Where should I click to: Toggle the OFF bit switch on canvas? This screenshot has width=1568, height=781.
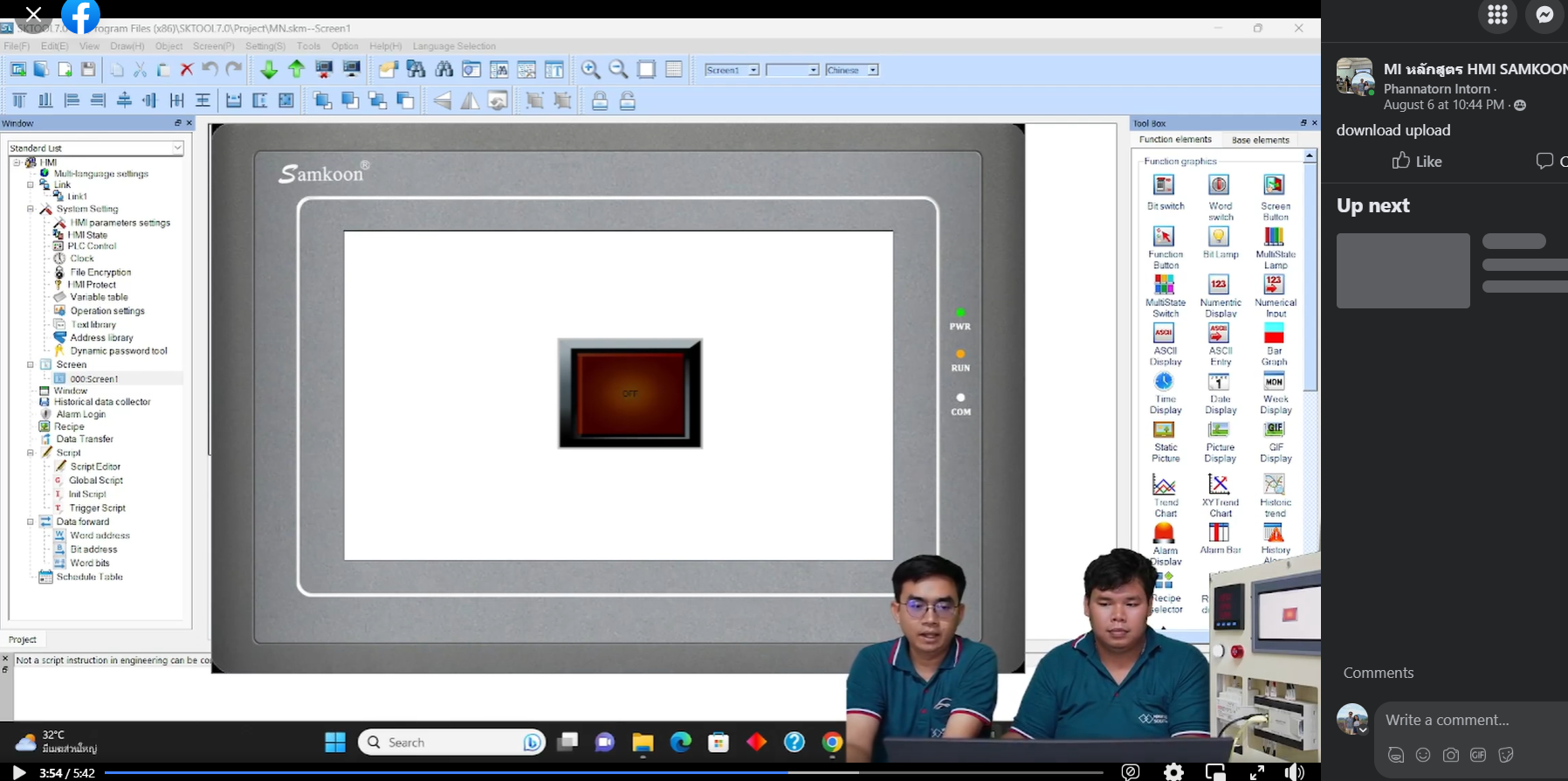coord(630,393)
